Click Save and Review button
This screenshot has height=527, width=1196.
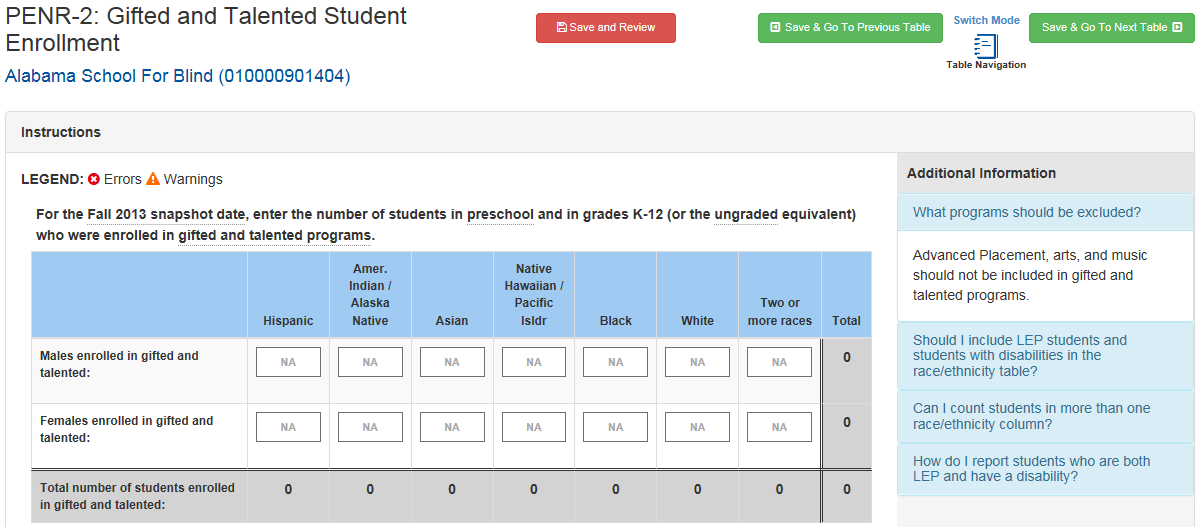606,28
